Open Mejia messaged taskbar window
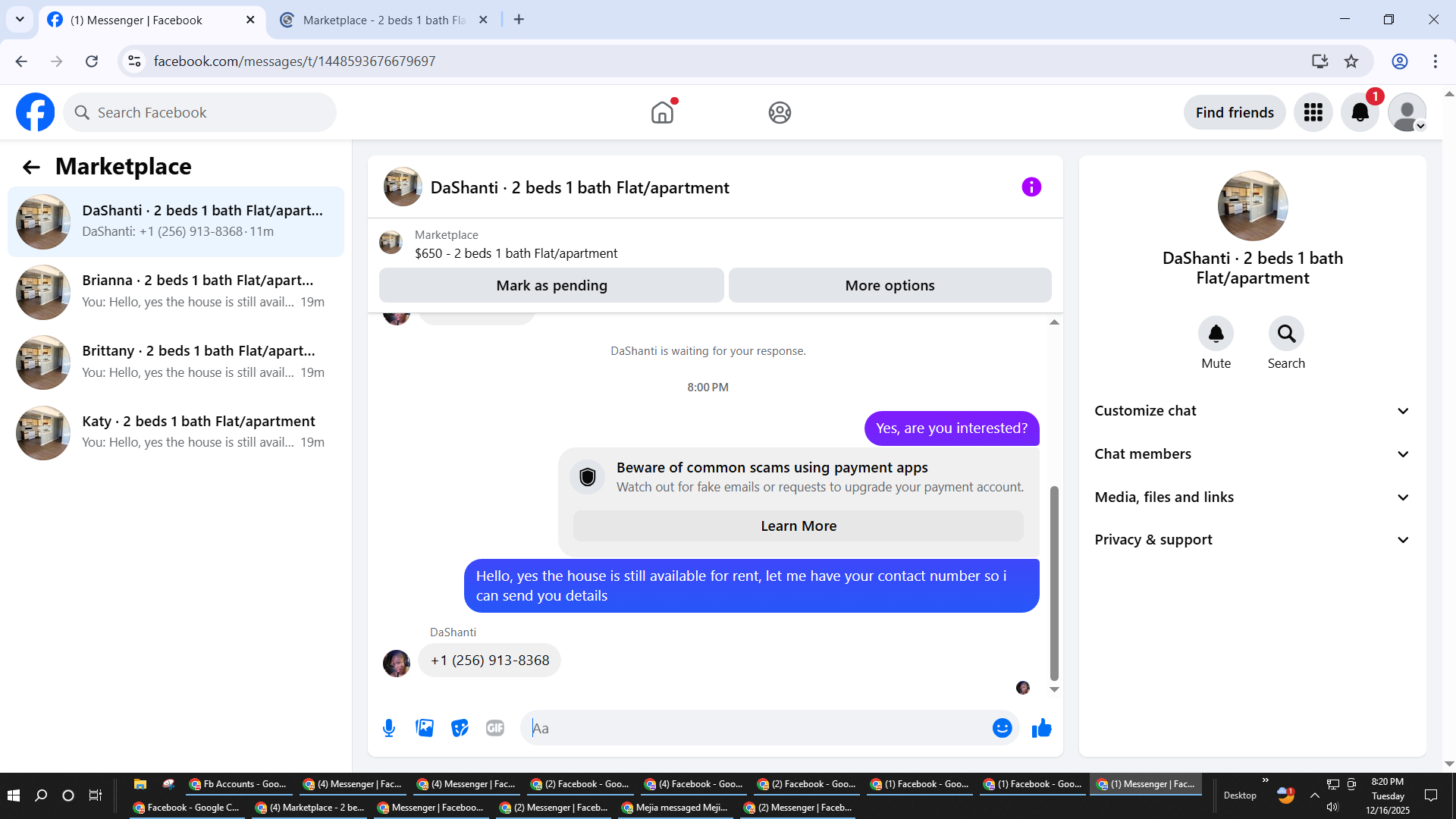This screenshot has width=1456, height=819. click(674, 808)
